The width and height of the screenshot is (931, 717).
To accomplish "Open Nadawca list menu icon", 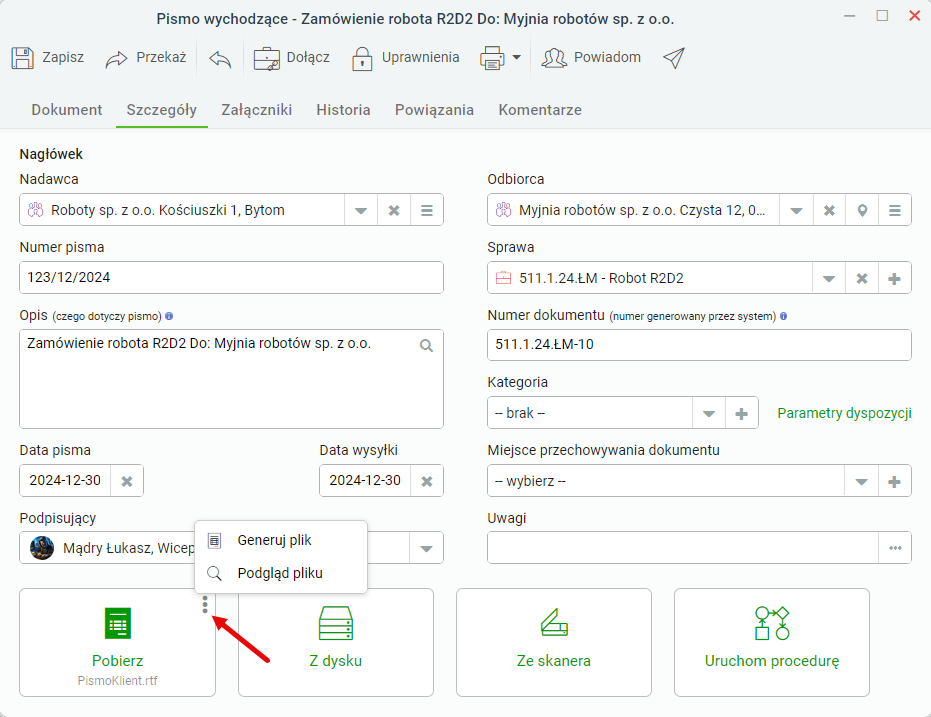I will [x=427, y=210].
